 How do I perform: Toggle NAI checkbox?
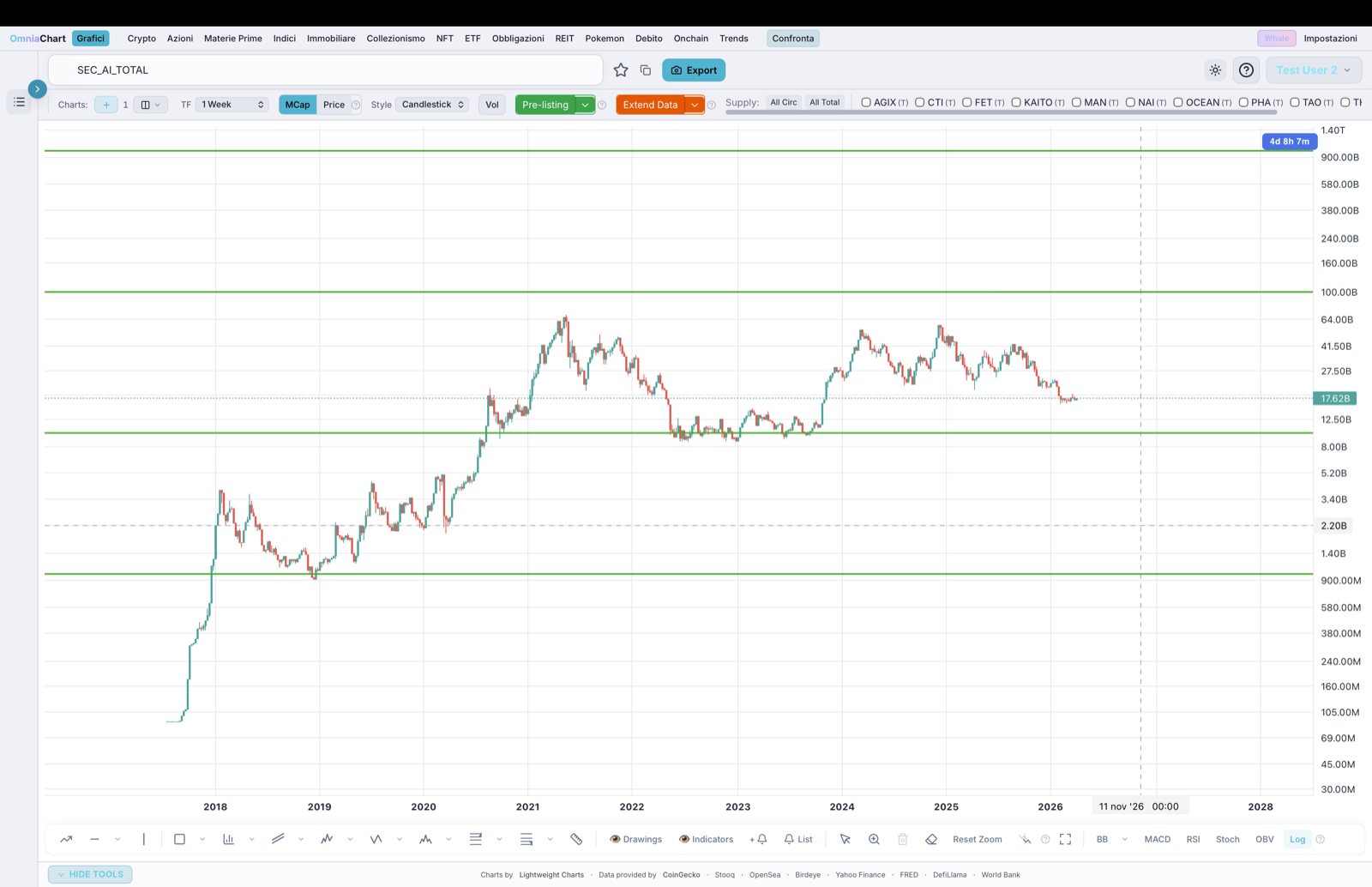1130,102
